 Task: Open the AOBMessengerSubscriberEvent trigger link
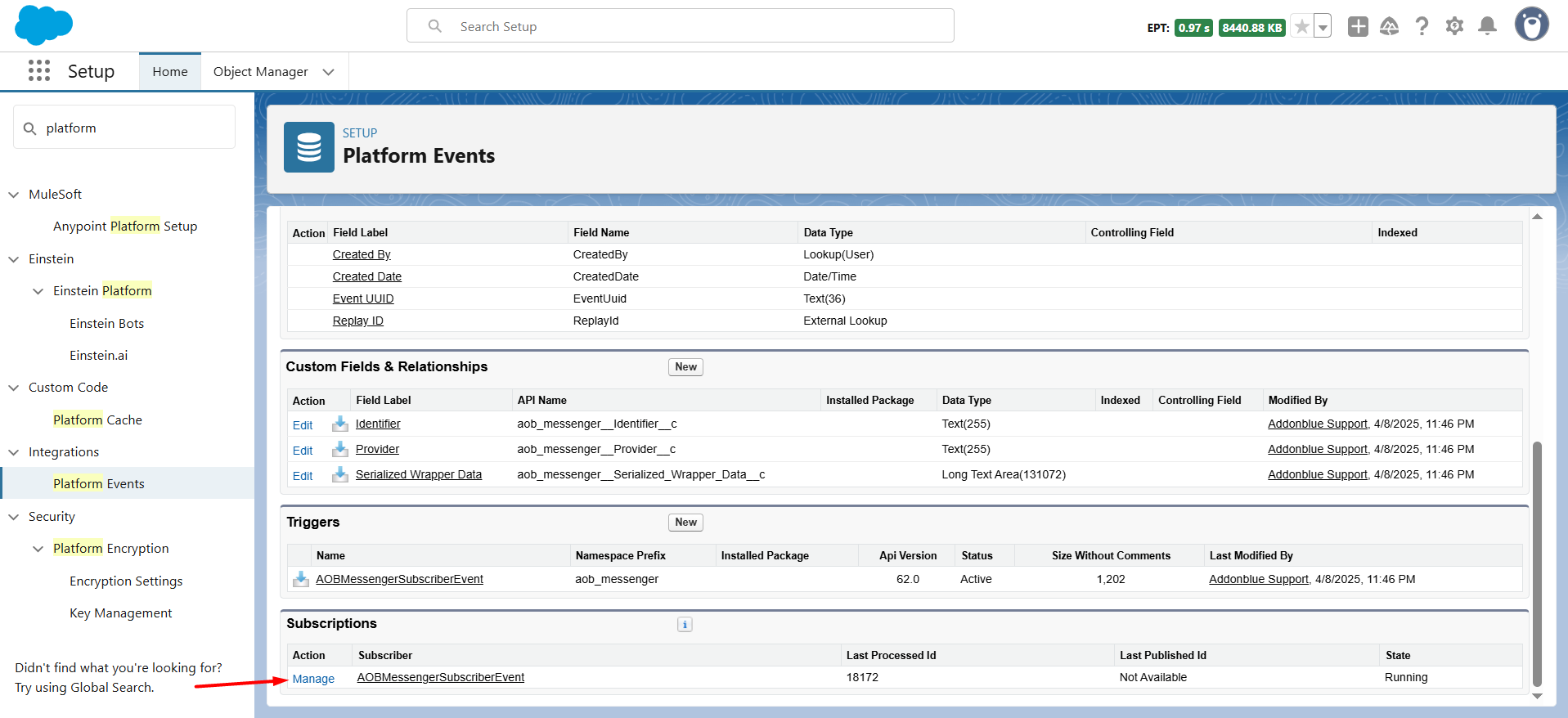399,579
